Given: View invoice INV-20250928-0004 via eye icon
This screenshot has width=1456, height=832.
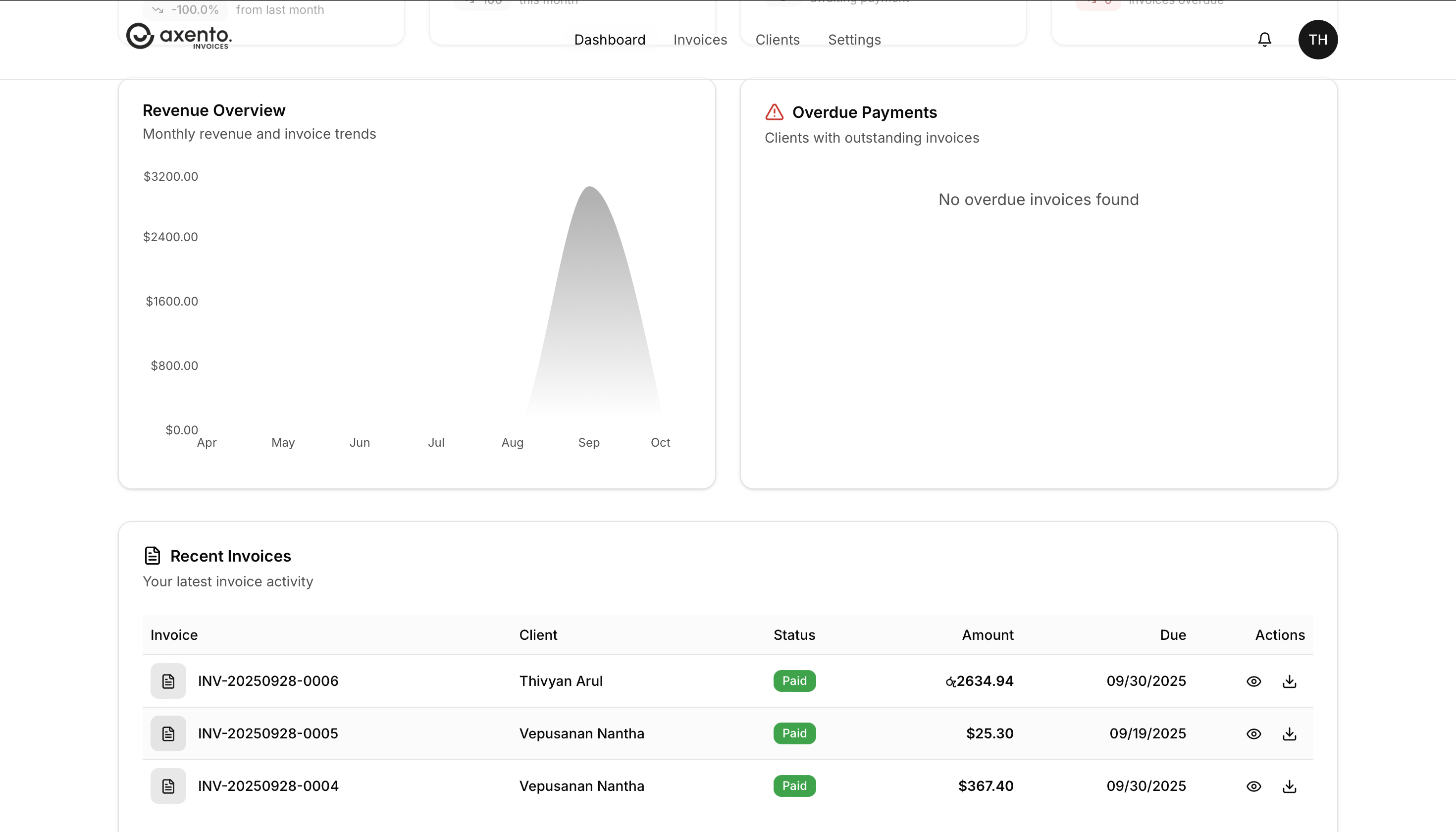Looking at the screenshot, I should 1254,786.
